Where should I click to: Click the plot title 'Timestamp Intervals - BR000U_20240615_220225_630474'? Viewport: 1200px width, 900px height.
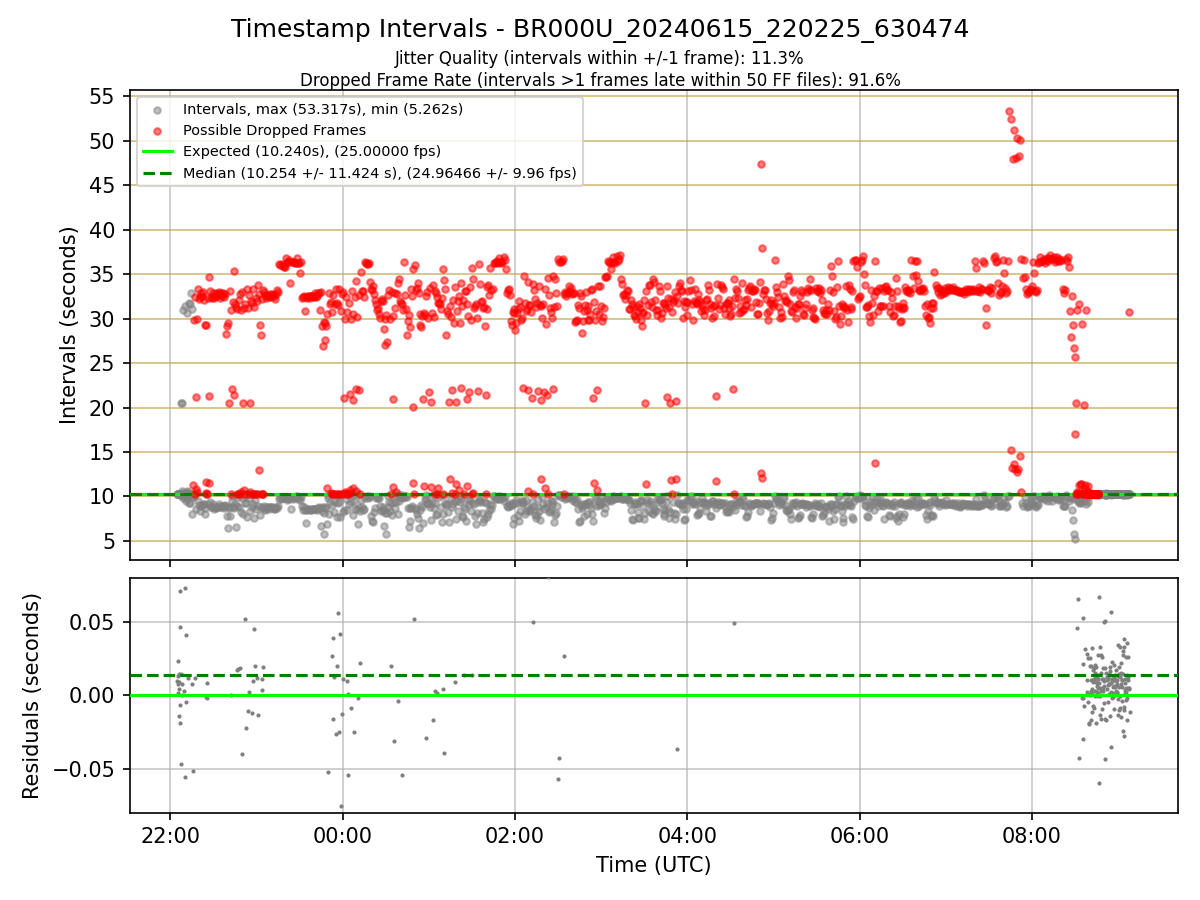point(600,29)
